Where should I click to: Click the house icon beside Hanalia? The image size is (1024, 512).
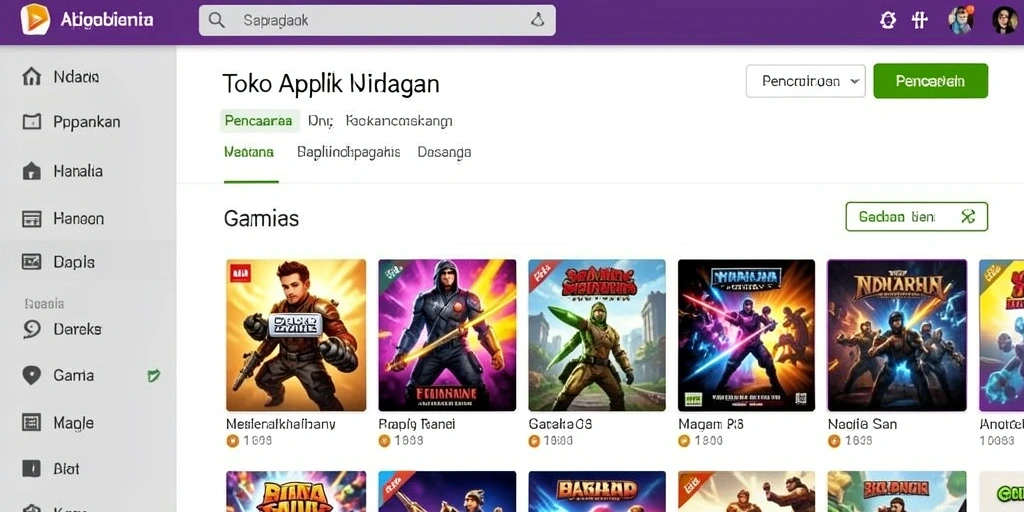(x=31, y=171)
